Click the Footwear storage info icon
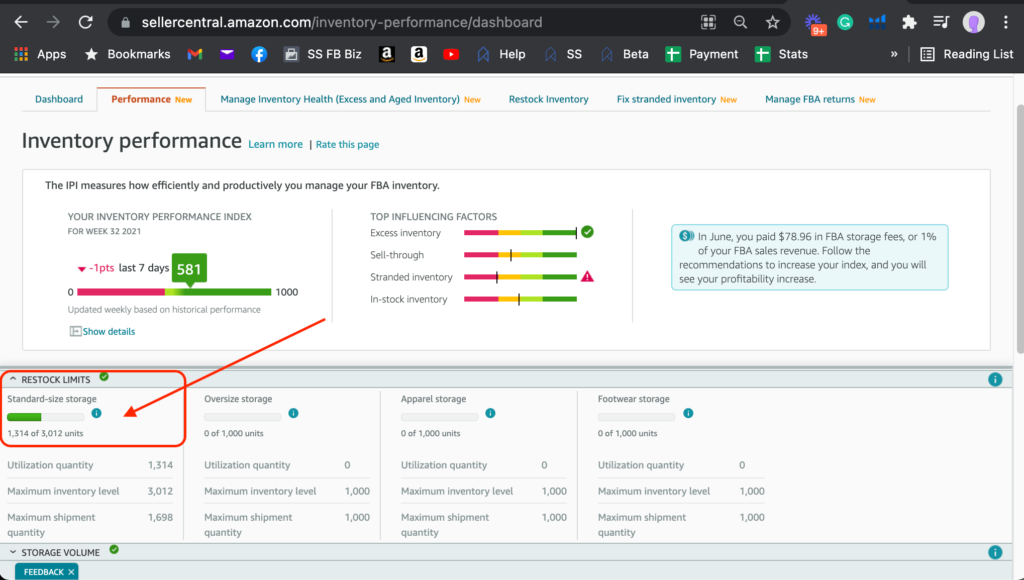1024x580 pixels. [x=687, y=413]
